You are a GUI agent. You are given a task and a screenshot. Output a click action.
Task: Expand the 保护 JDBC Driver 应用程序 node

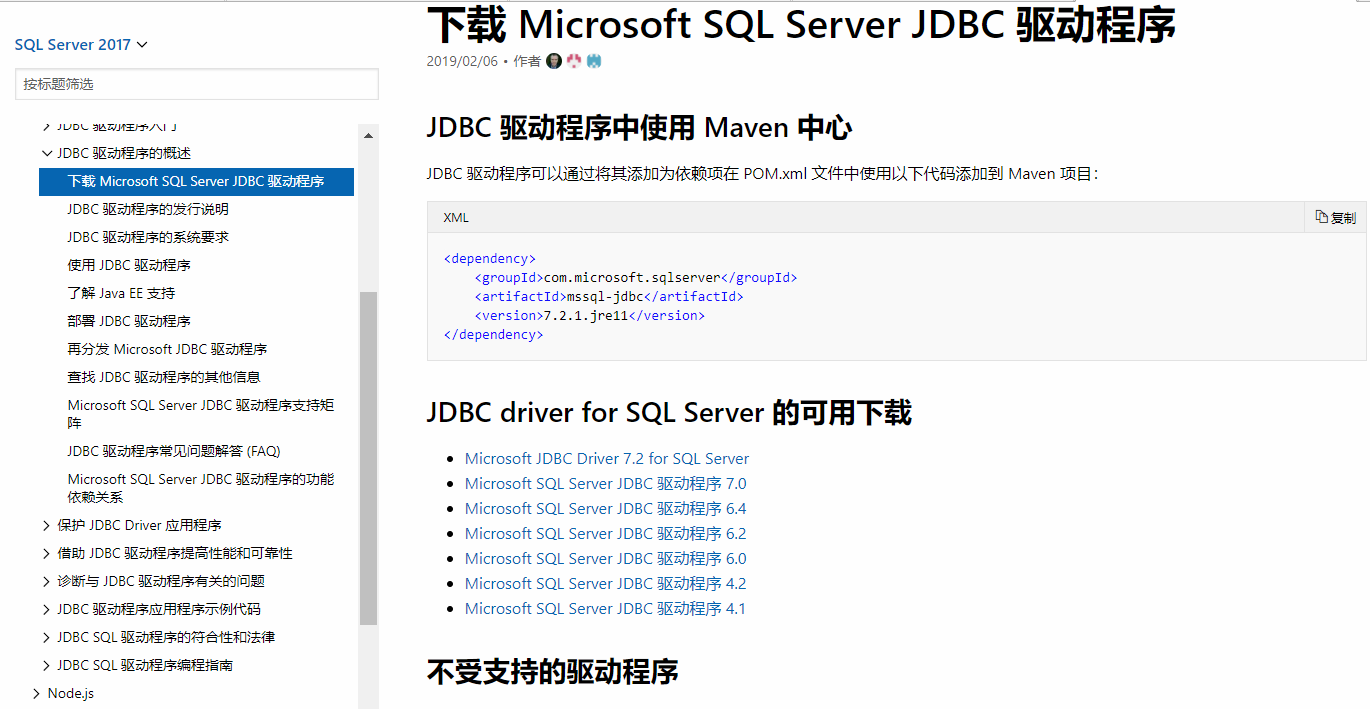47,525
